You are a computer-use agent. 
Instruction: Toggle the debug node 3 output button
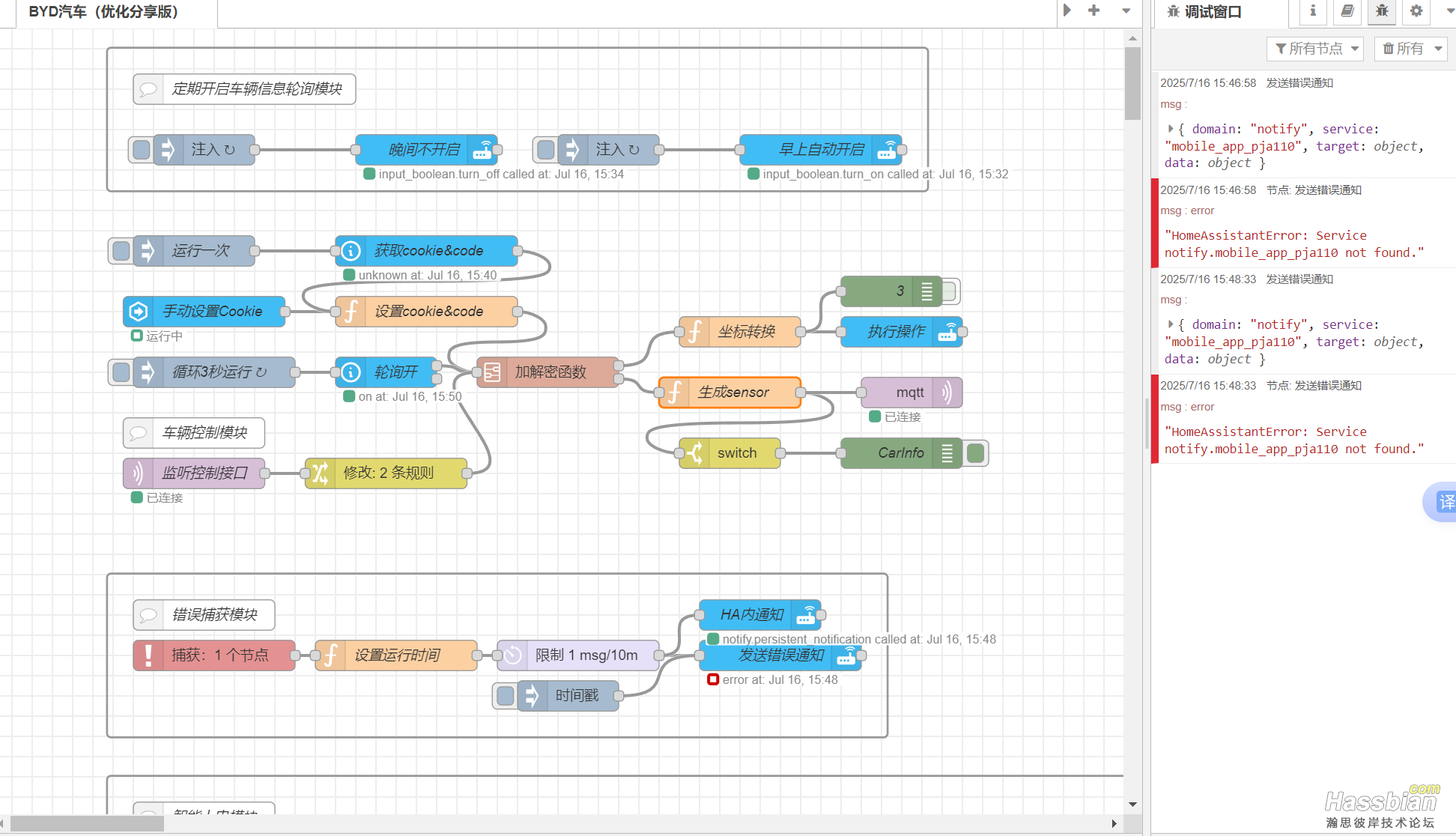950,291
